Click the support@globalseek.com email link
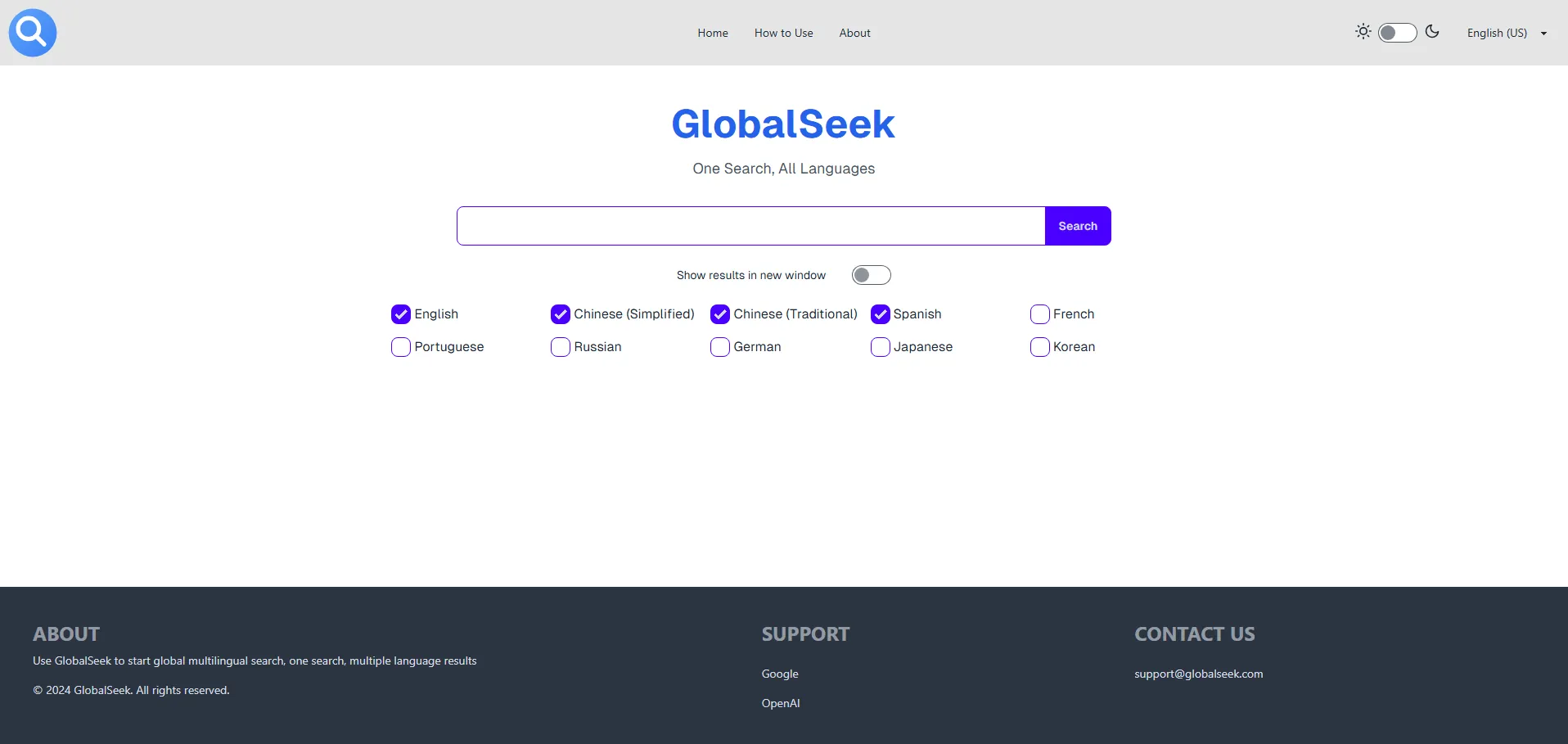 click(x=1198, y=674)
